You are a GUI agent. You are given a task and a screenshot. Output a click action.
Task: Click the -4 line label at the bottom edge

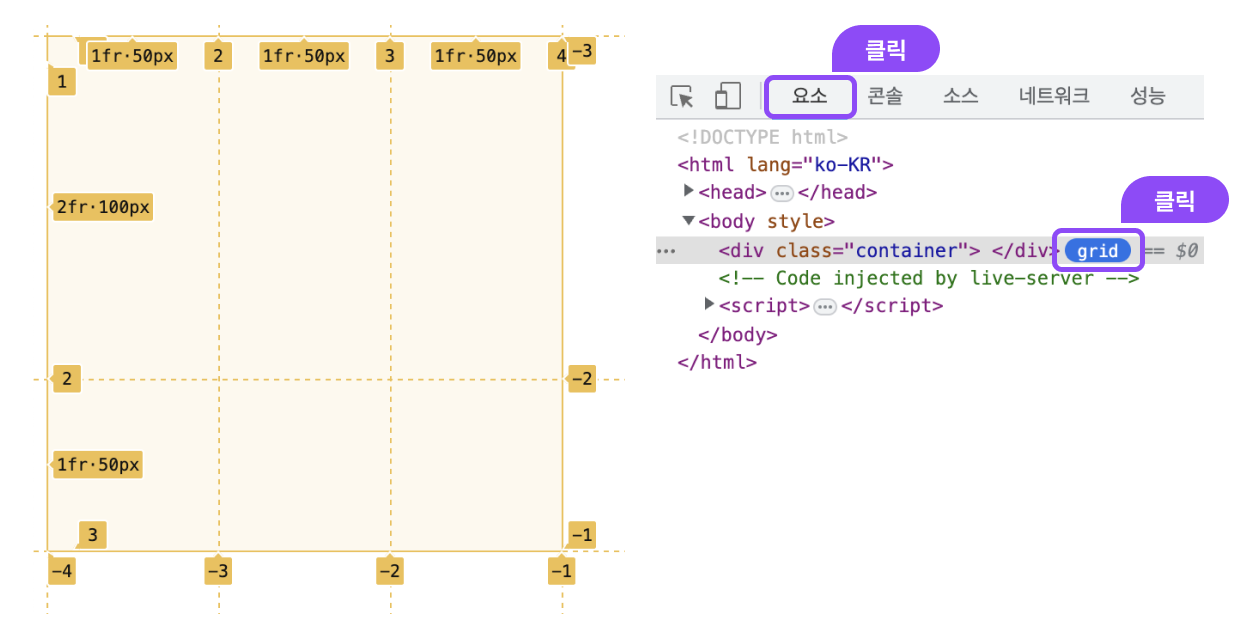click(x=62, y=571)
